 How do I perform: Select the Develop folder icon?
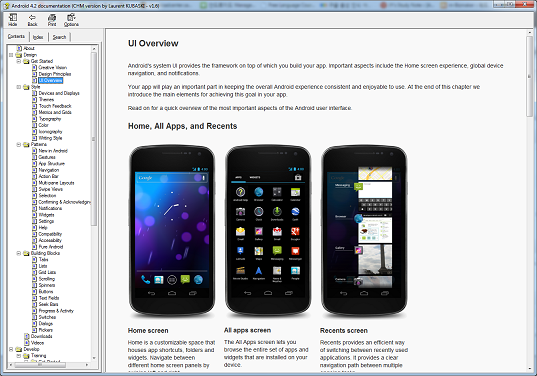pos(18,349)
